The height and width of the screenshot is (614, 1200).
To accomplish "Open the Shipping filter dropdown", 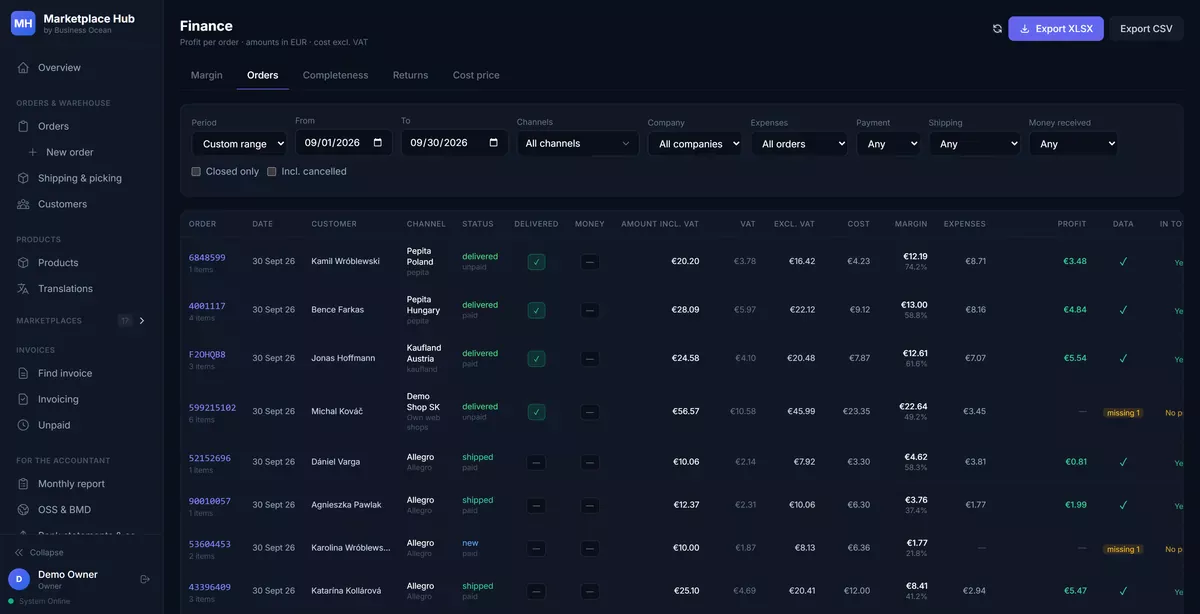I will (975, 144).
